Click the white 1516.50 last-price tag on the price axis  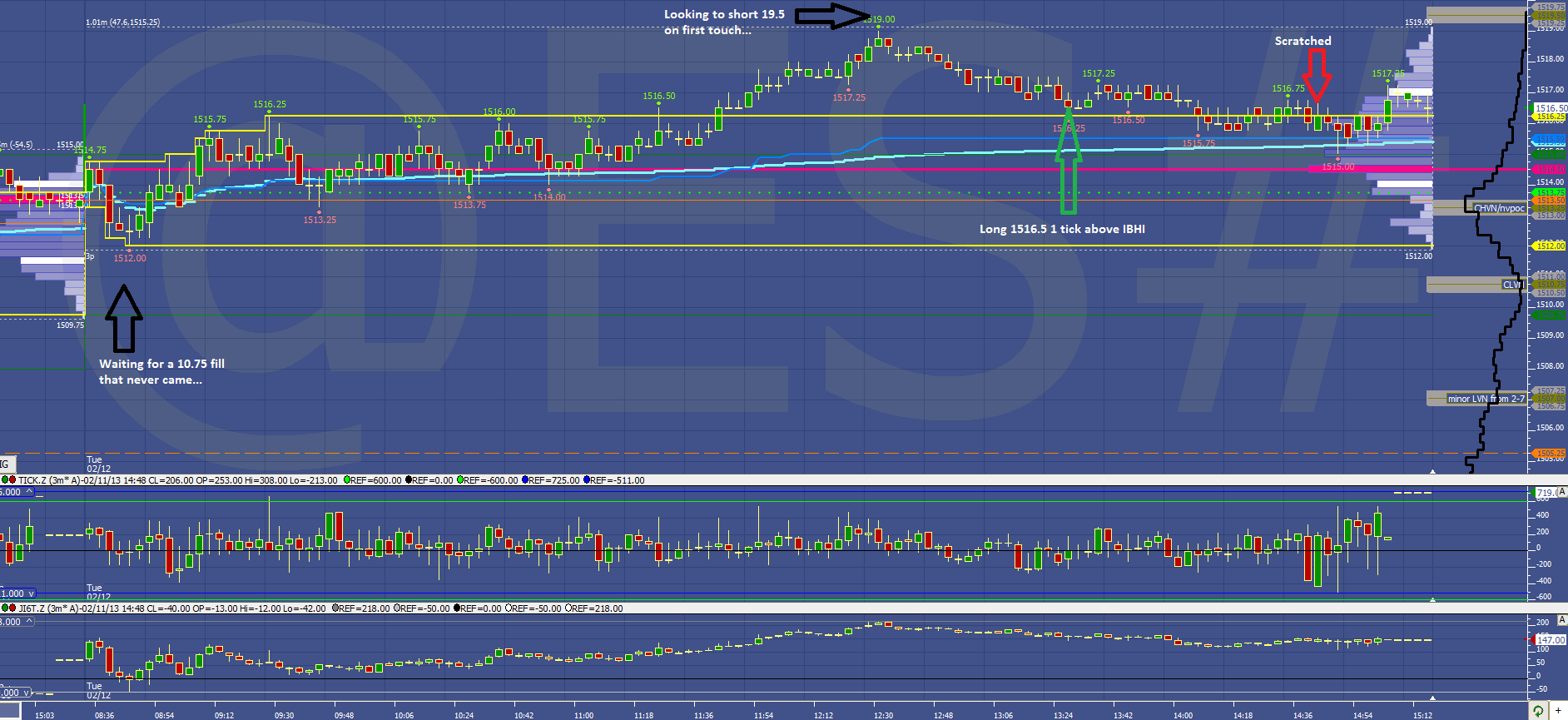[x=1551, y=108]
